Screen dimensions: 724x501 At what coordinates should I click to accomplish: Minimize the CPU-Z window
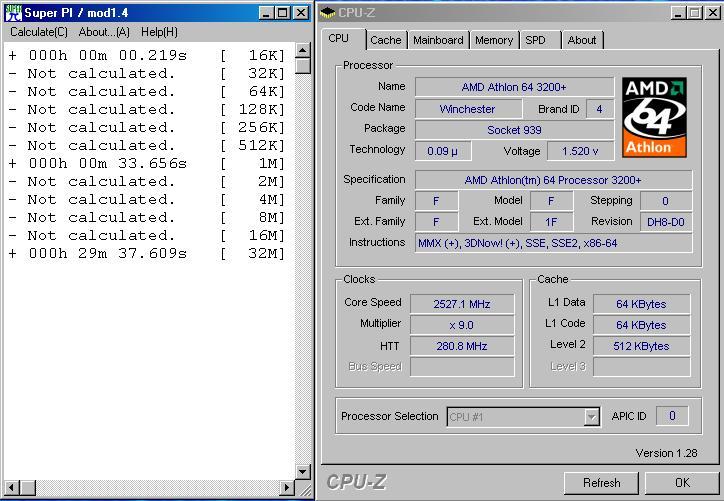[678, 13]
